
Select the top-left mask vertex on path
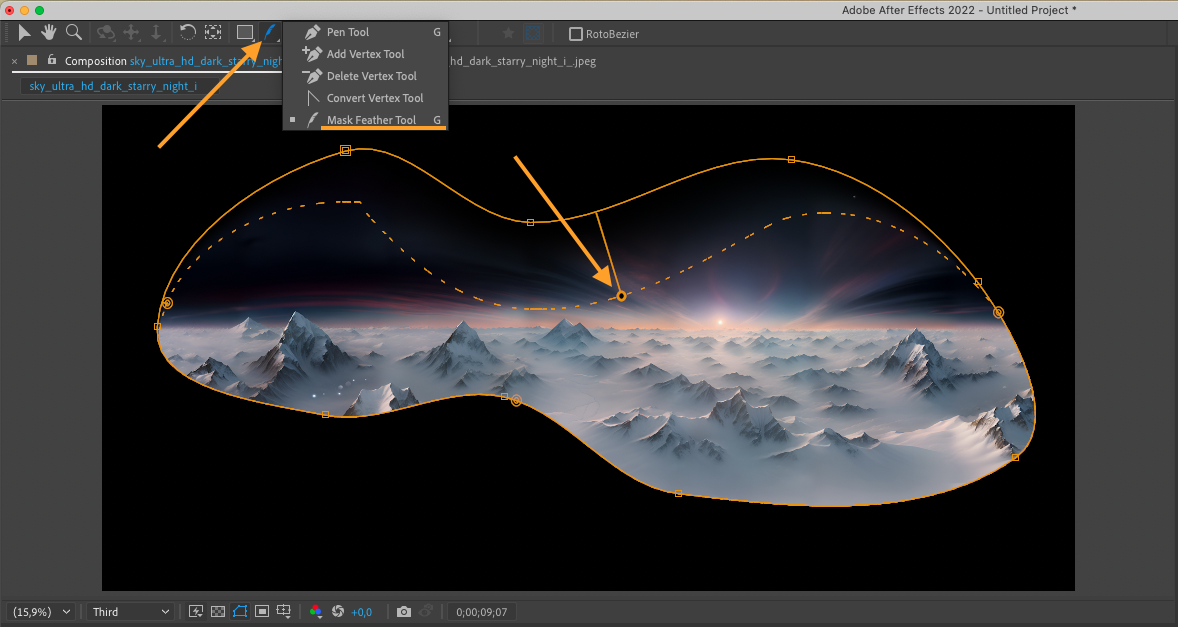(x=346, y=150)
